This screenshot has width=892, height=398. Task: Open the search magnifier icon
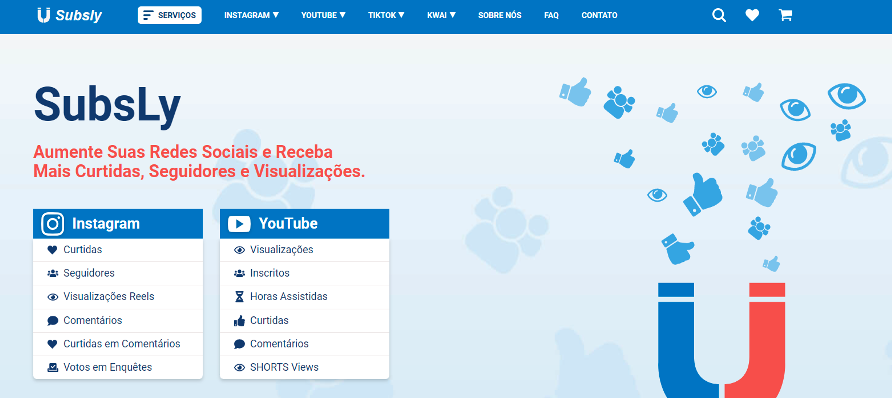(719, 15)
